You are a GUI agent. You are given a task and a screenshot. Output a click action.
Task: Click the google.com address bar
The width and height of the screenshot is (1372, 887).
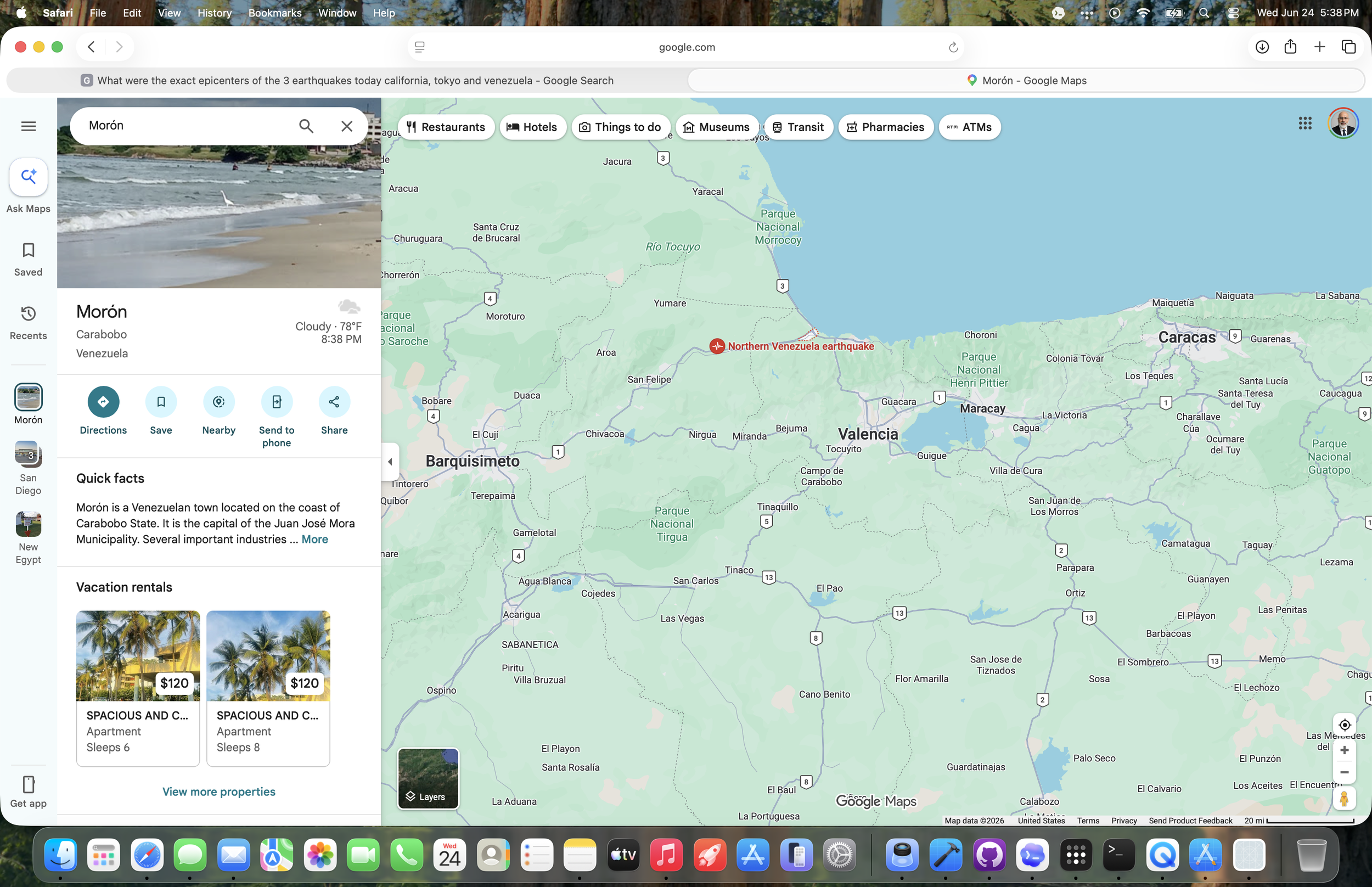pyautogui.click(x=687, y=47)
